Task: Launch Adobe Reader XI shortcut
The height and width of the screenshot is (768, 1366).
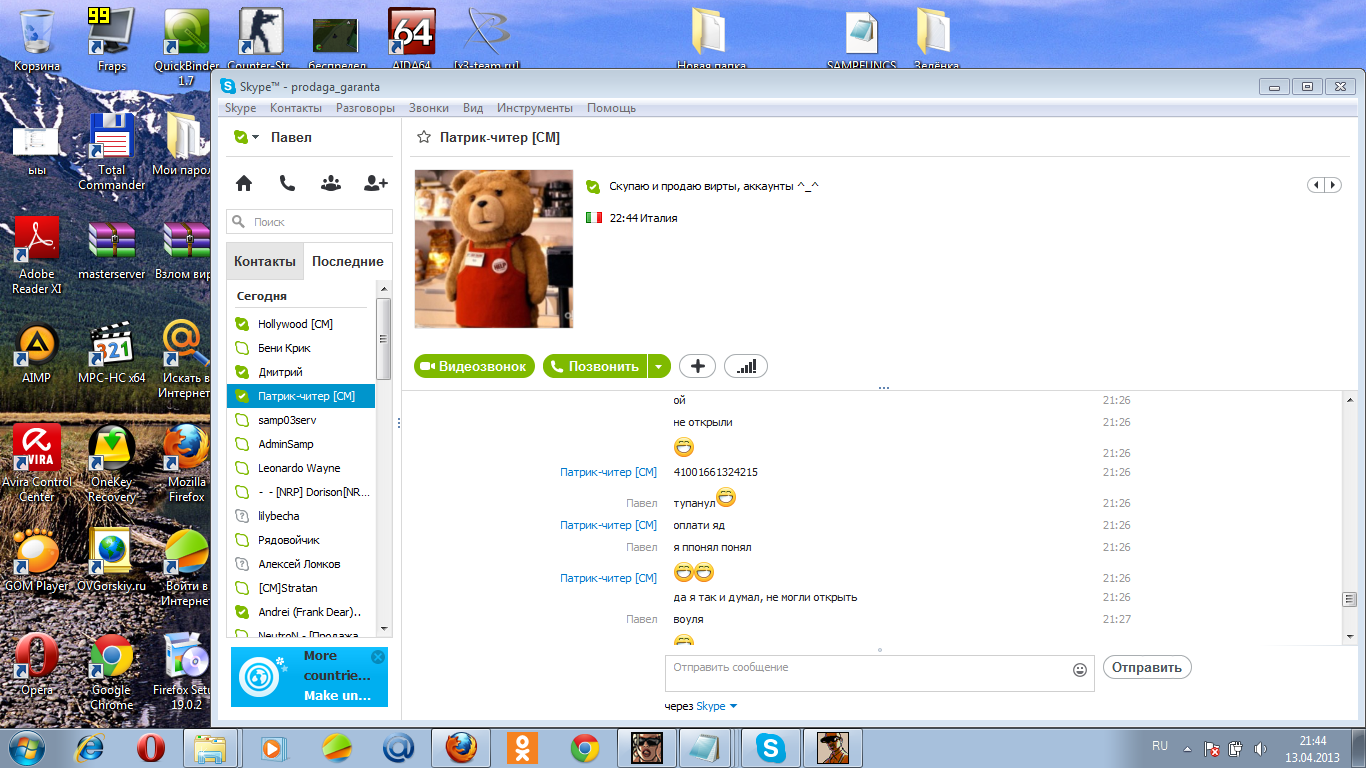Action: (x=37, y=255)
